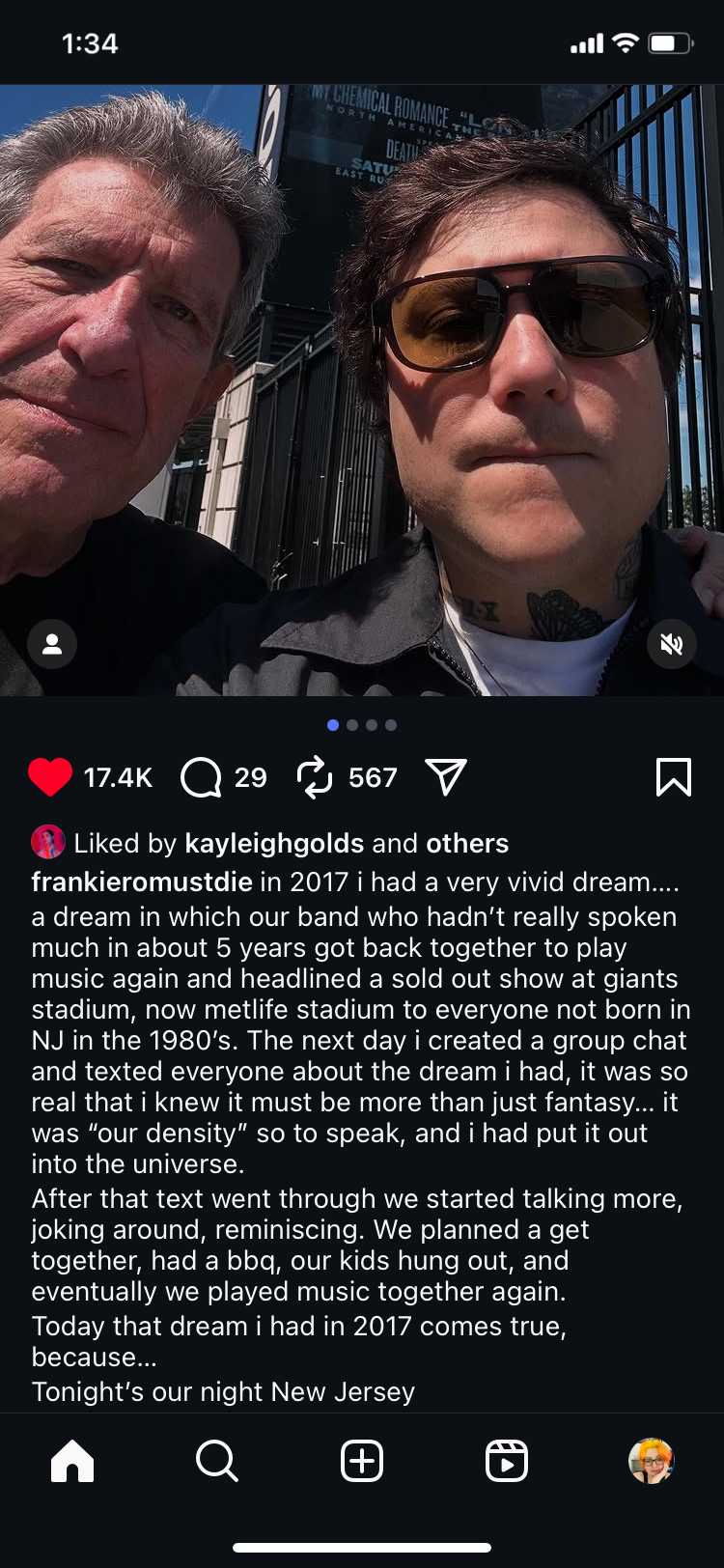
Task: Tap the repost arrows icon
Action: point(315,777)
